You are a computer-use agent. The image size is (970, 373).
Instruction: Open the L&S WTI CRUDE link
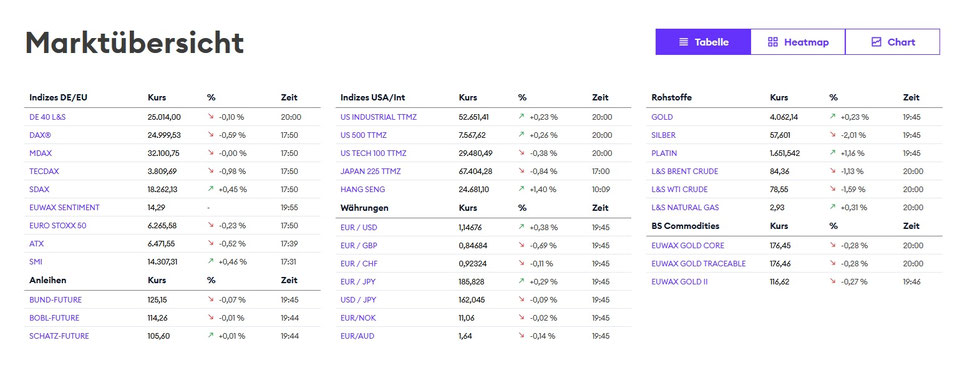coord(679,189)
